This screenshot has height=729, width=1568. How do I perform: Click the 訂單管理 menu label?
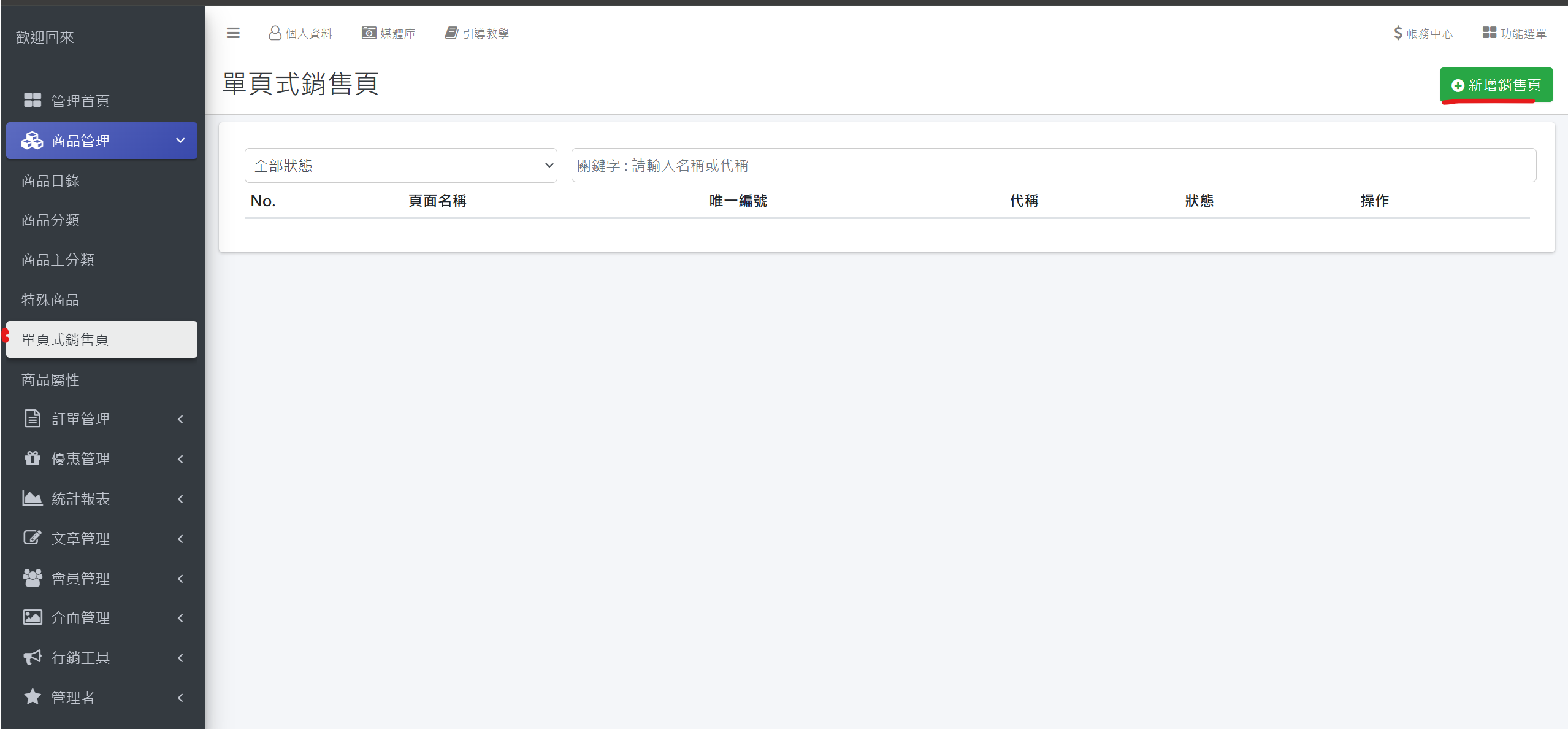[80, 419]
